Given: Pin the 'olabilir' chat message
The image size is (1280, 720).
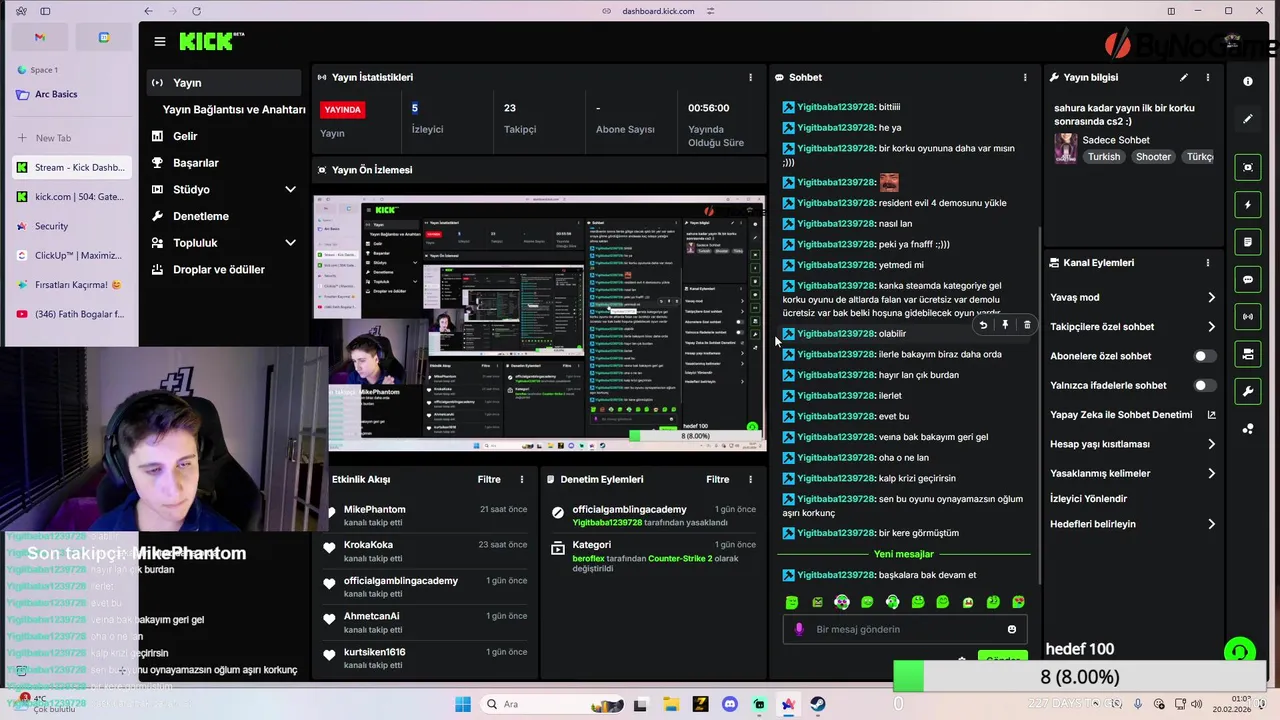Looking at the screenshot, I should [x=1005, y=325].
